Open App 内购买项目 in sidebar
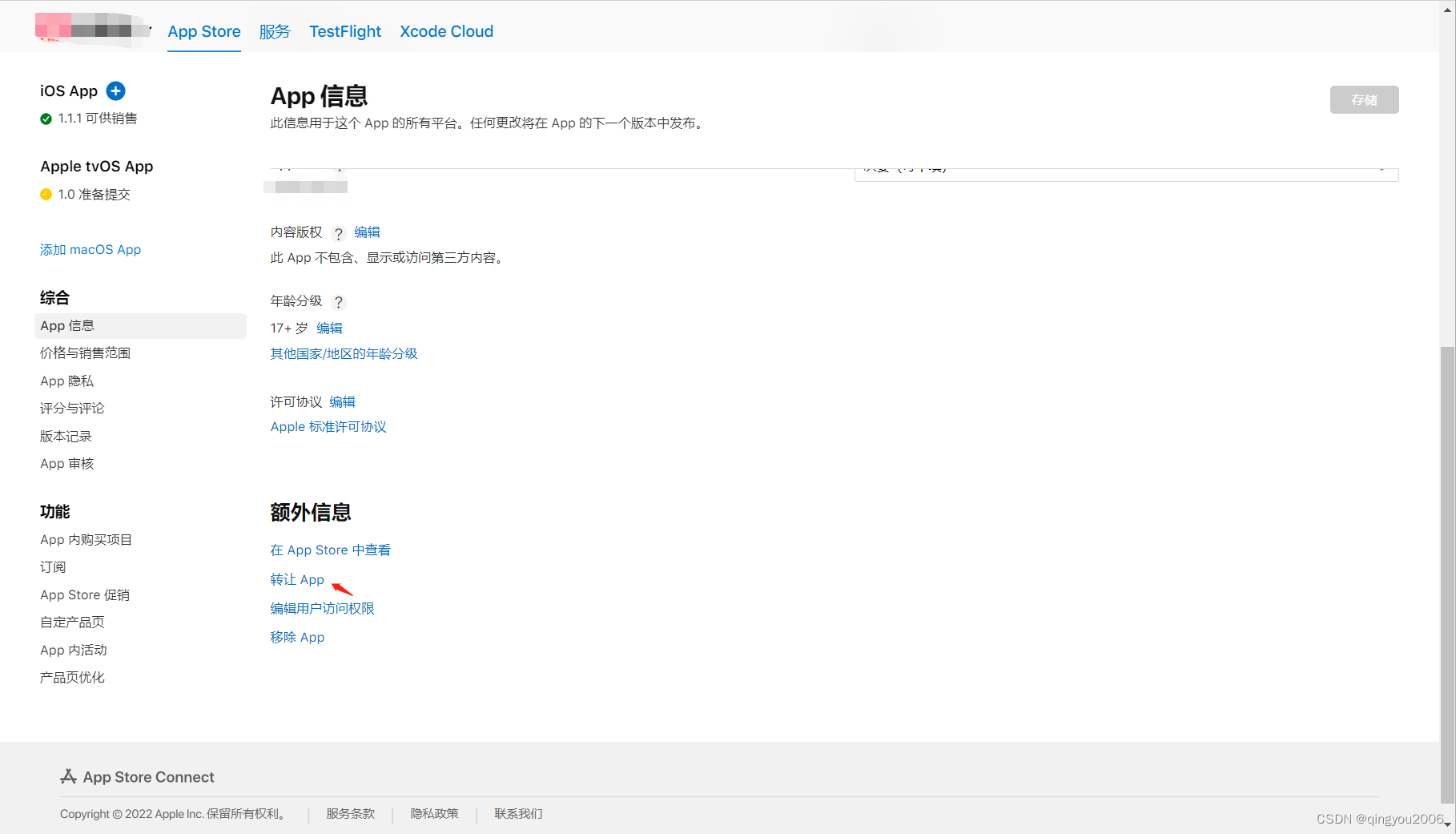The image size is (1456, 834). click(x=86, y=539)
